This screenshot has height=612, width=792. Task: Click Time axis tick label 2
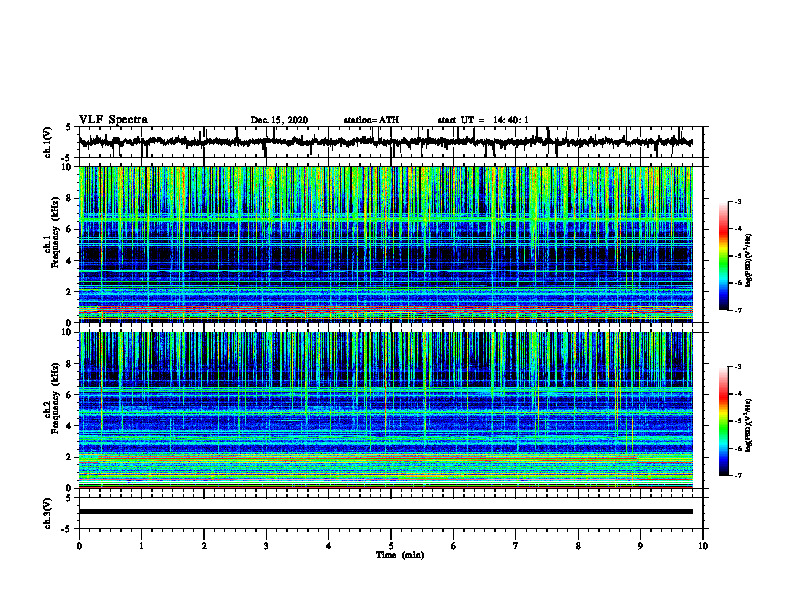point(204,546)
